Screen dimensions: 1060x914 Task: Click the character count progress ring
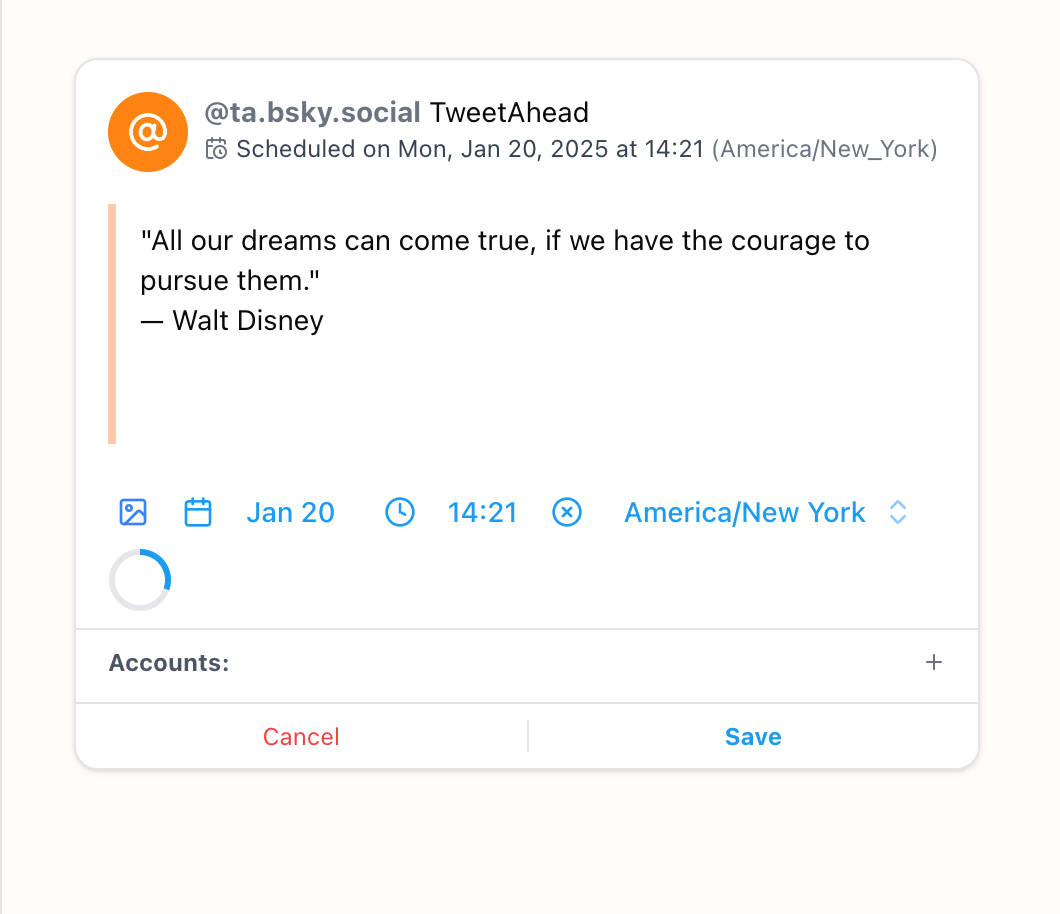coord(140,579)
